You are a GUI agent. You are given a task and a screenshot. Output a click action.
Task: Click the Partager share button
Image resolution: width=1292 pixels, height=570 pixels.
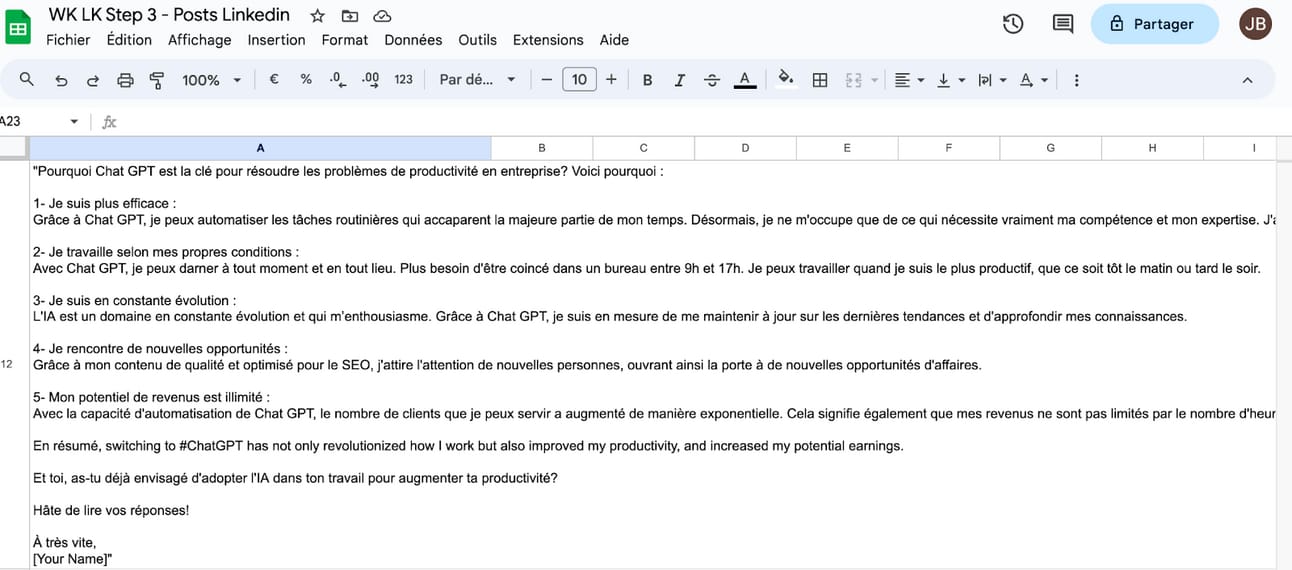click(1155, 23)
